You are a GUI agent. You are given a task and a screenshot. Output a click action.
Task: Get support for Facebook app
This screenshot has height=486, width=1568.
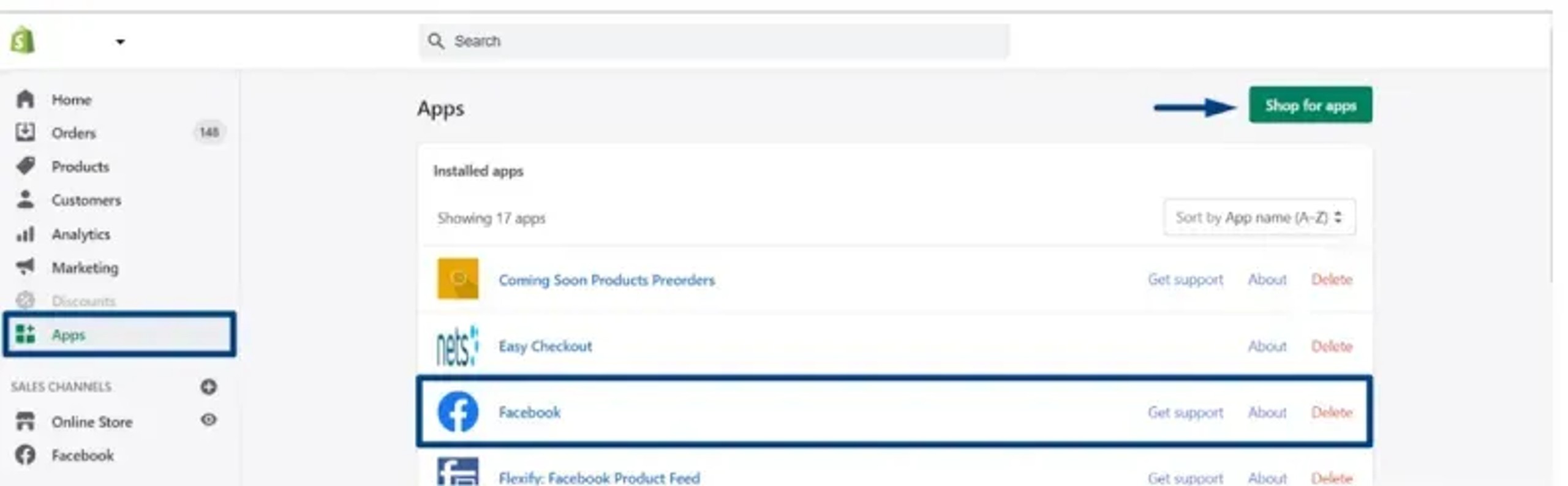[x=1185, y=413]
